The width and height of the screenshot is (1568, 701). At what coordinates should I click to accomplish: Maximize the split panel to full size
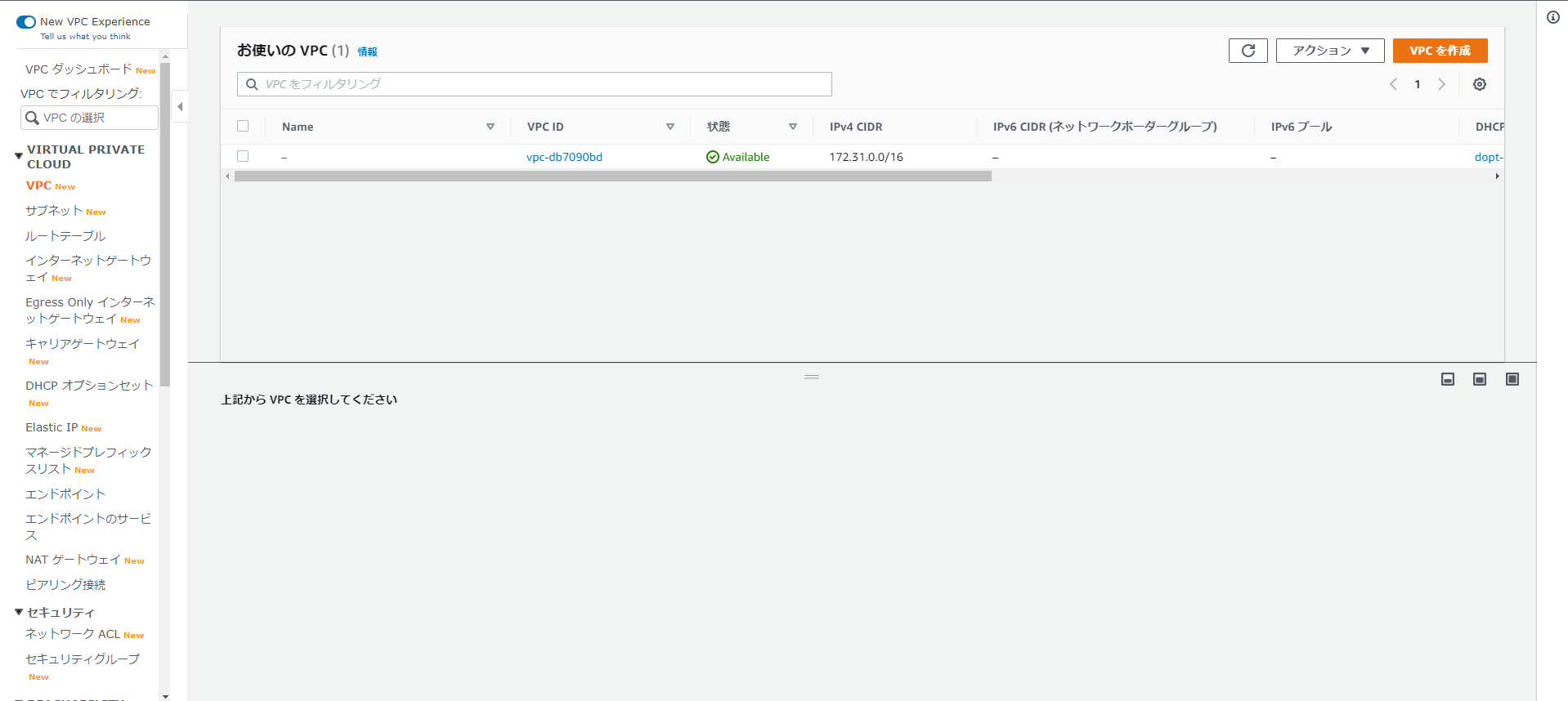[1512, 379]
